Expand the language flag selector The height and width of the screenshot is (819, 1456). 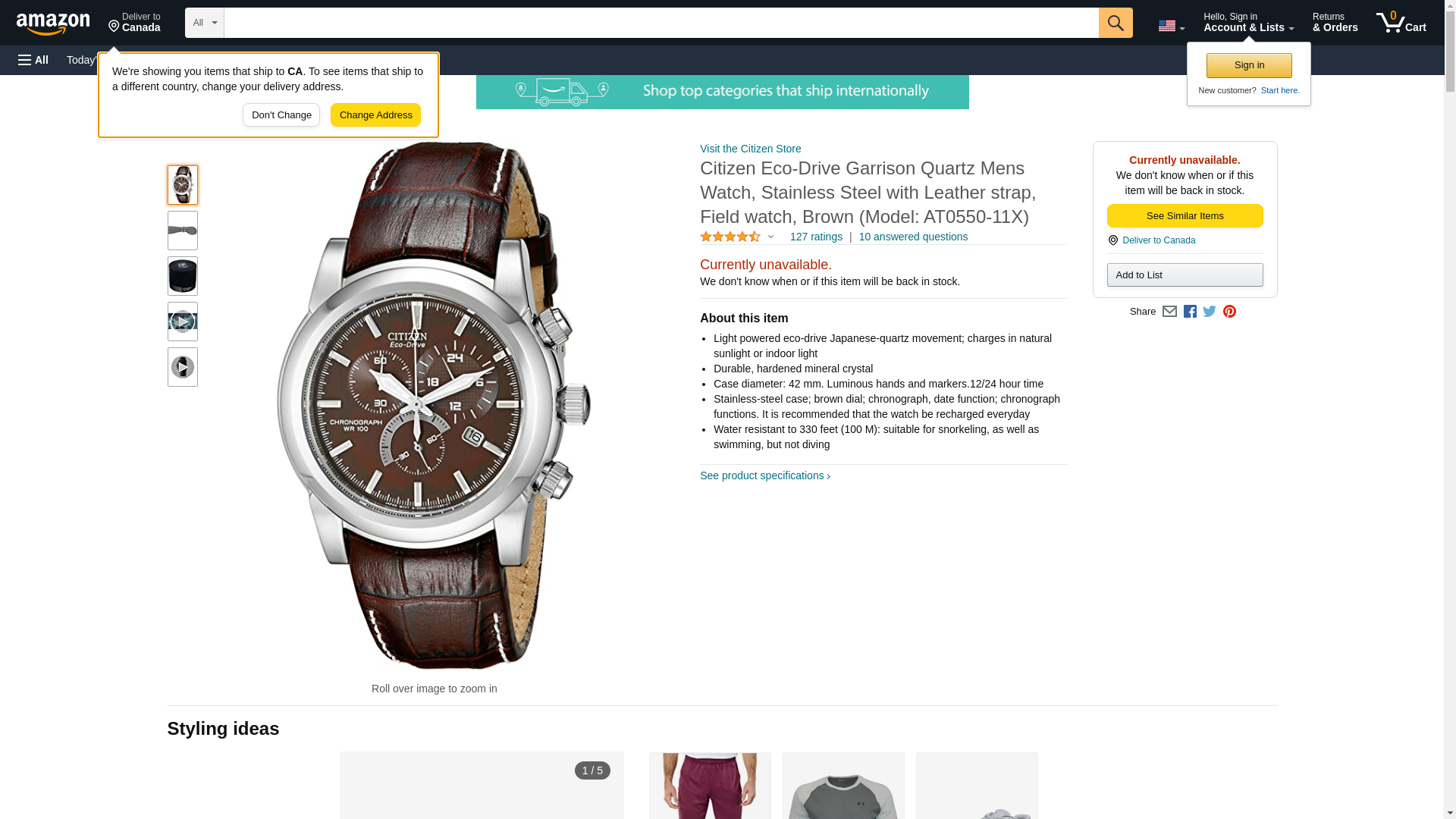(1171, 26)
